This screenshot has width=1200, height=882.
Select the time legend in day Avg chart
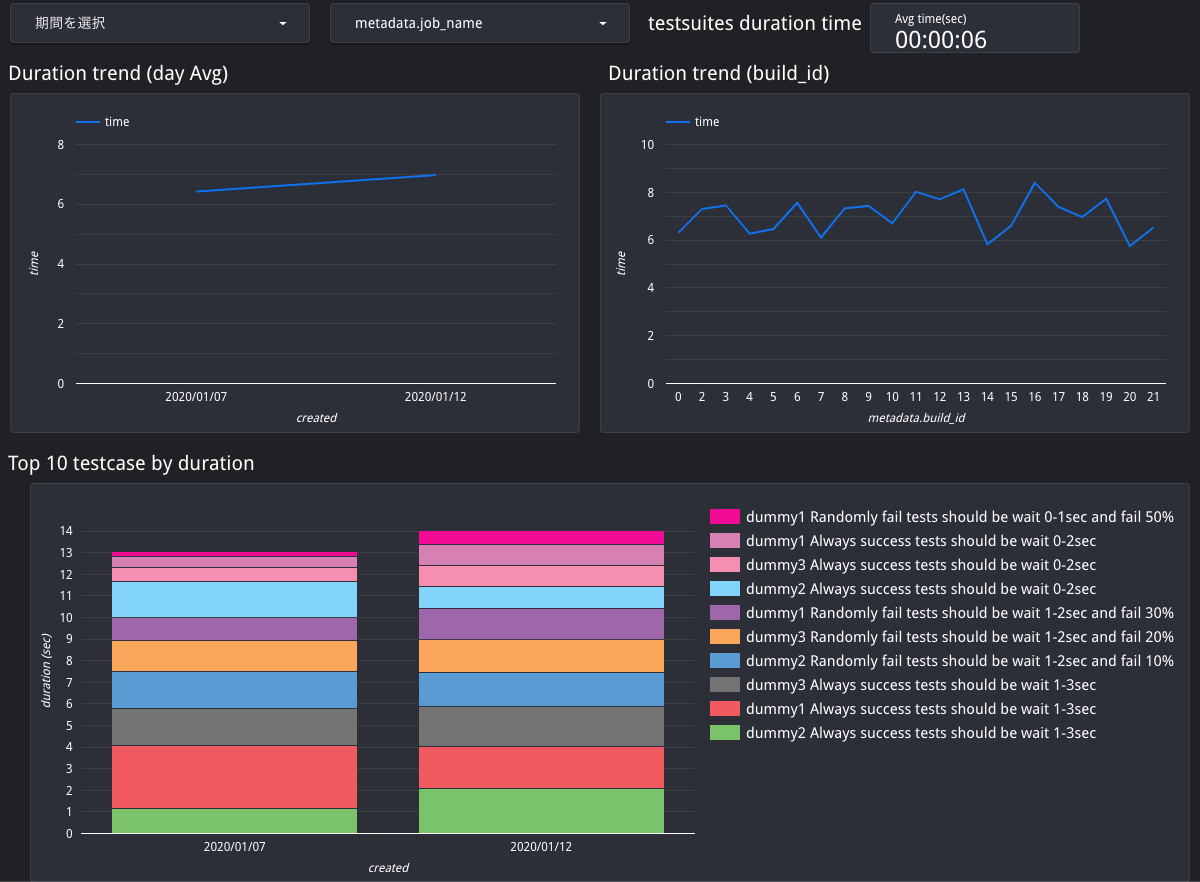click(x=103, y=122)
